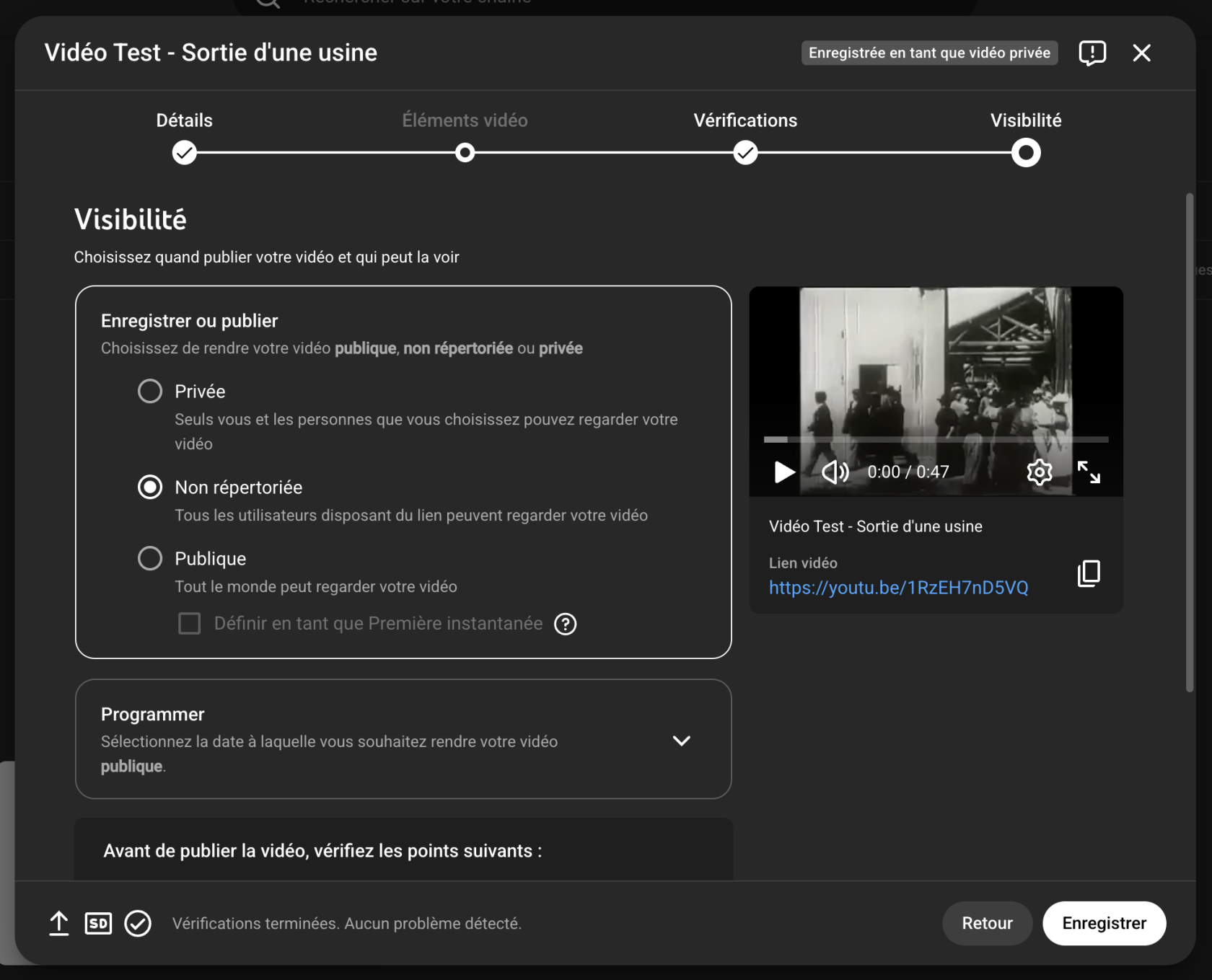This screenshot has height=980, width=1212.
Task: Enable Définir en tant que Première instantanée
Action: pos(190,623)
